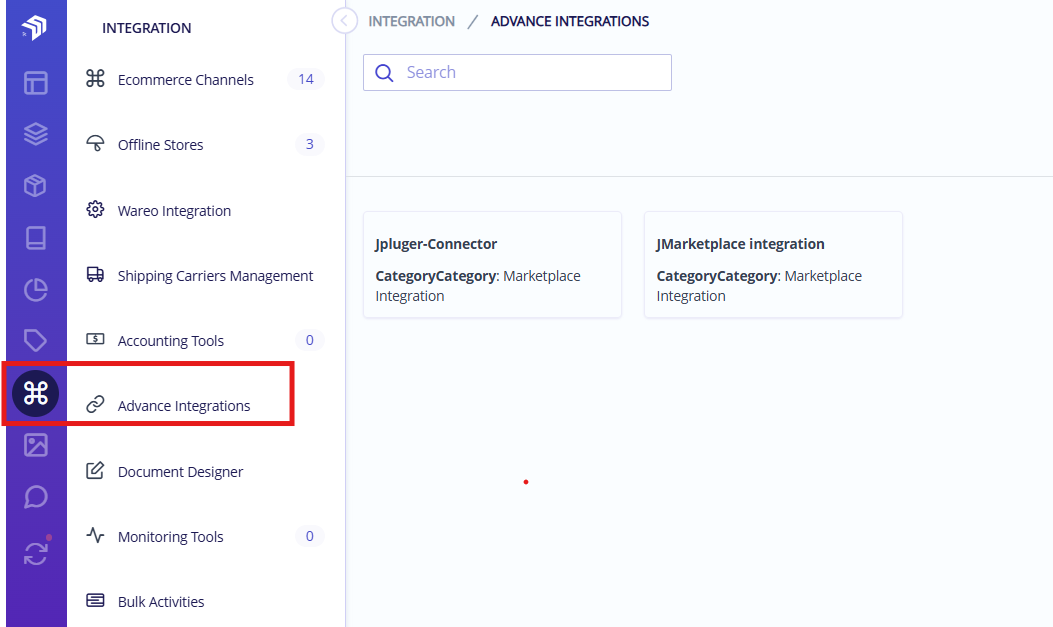Click the layers icon in the left rail

pos(35,133)
